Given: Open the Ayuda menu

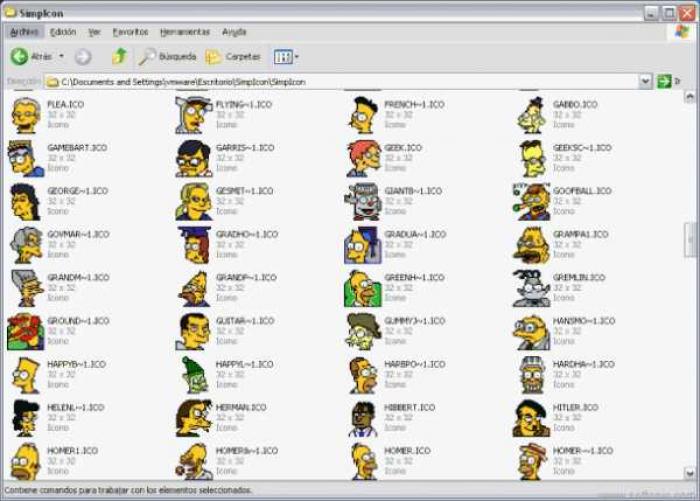Looking at the screenshot, I should click(234, 32).
